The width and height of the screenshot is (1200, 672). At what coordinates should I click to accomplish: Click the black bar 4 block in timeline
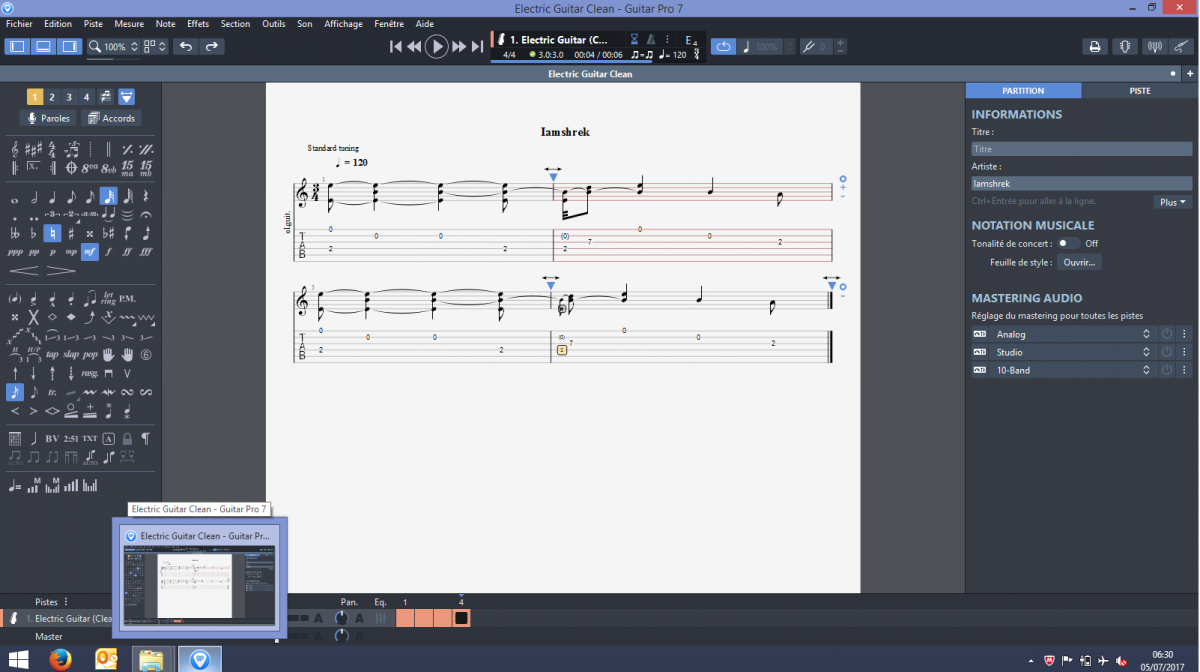tap(461, 618)
